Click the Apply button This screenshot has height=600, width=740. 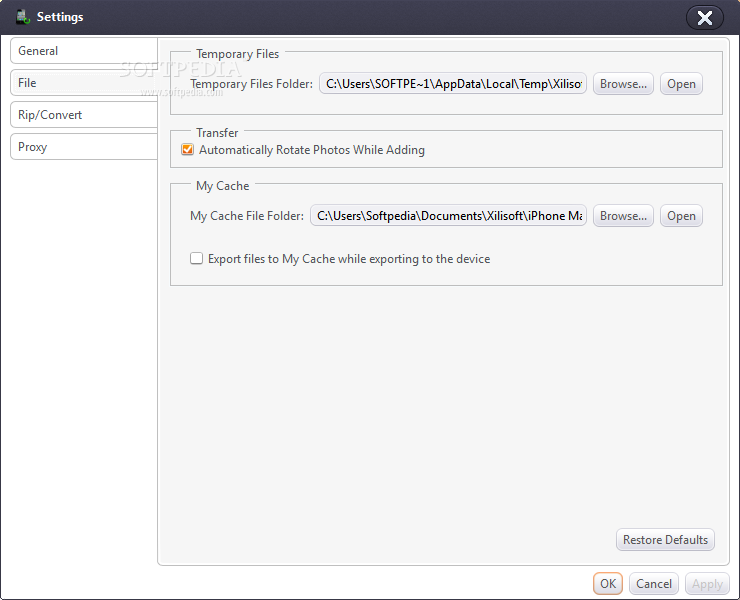[x=707, y=584]
